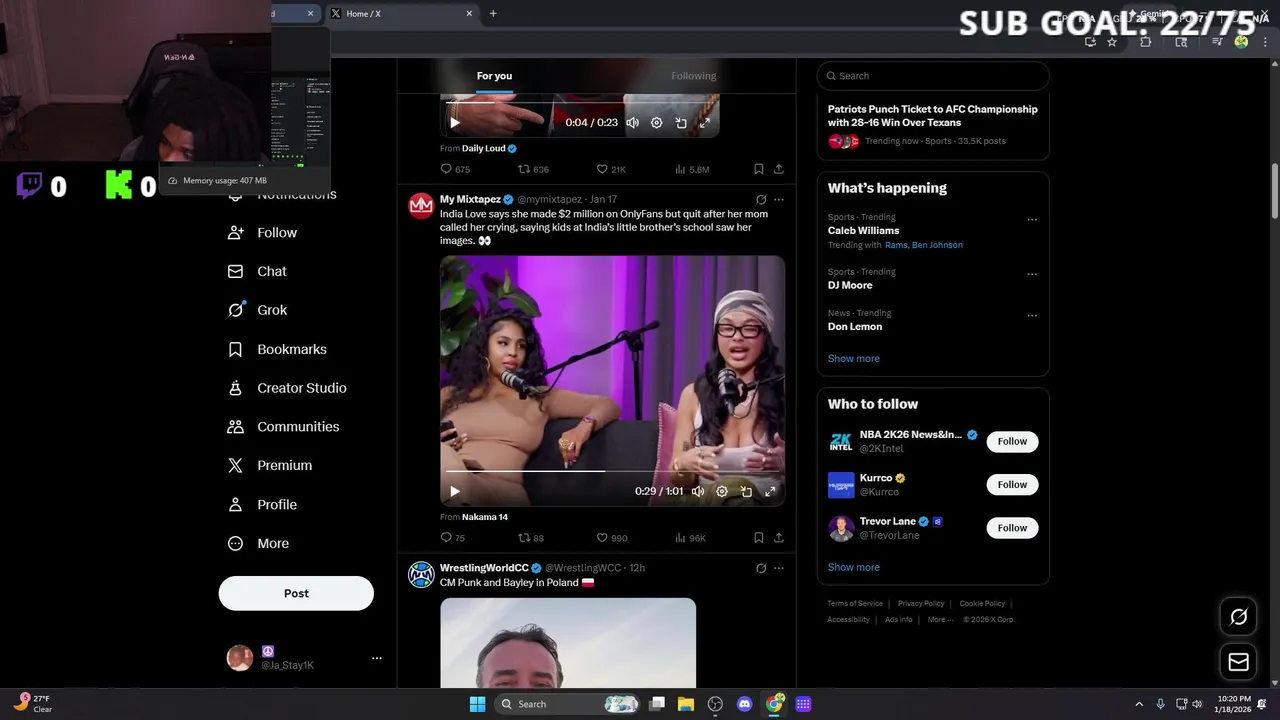This screenshot has height=720, width=1280.
Task: Open account menu dots beside @Ja_Stay1K
Action: (377, 658)
